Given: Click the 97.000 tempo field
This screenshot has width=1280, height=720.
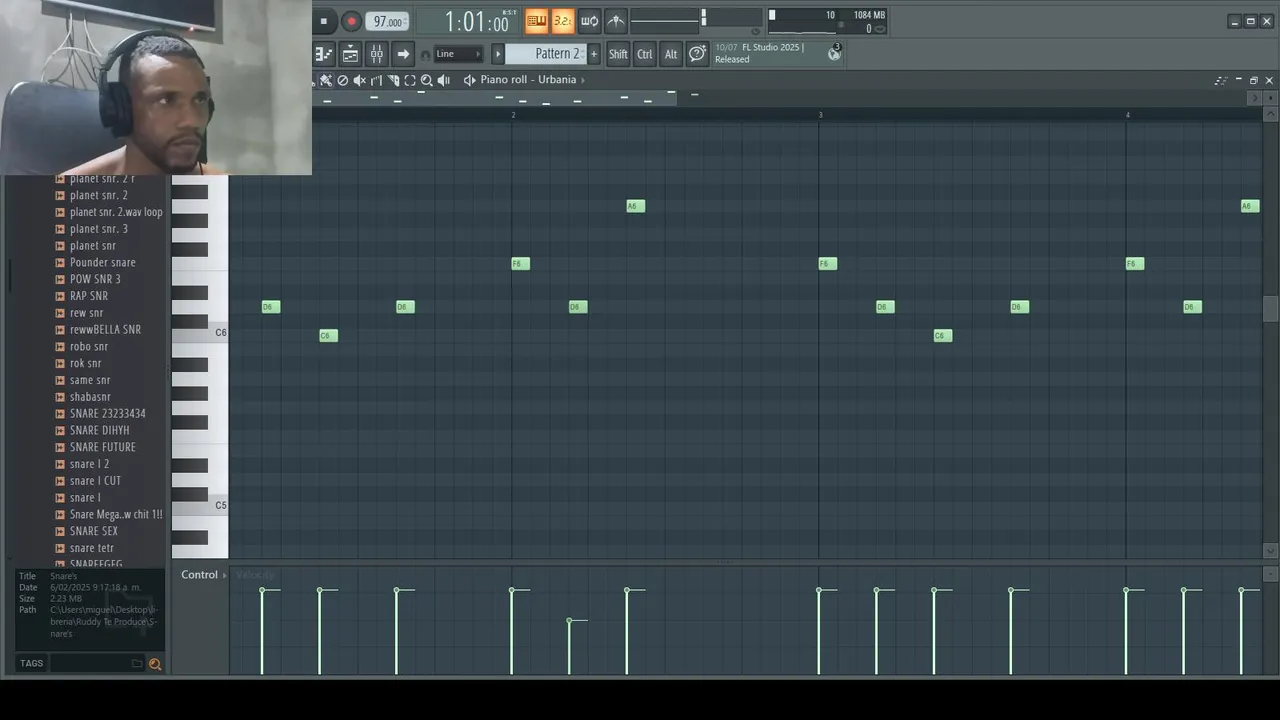Looking at the screenshot, I should (x=388, y=21).
